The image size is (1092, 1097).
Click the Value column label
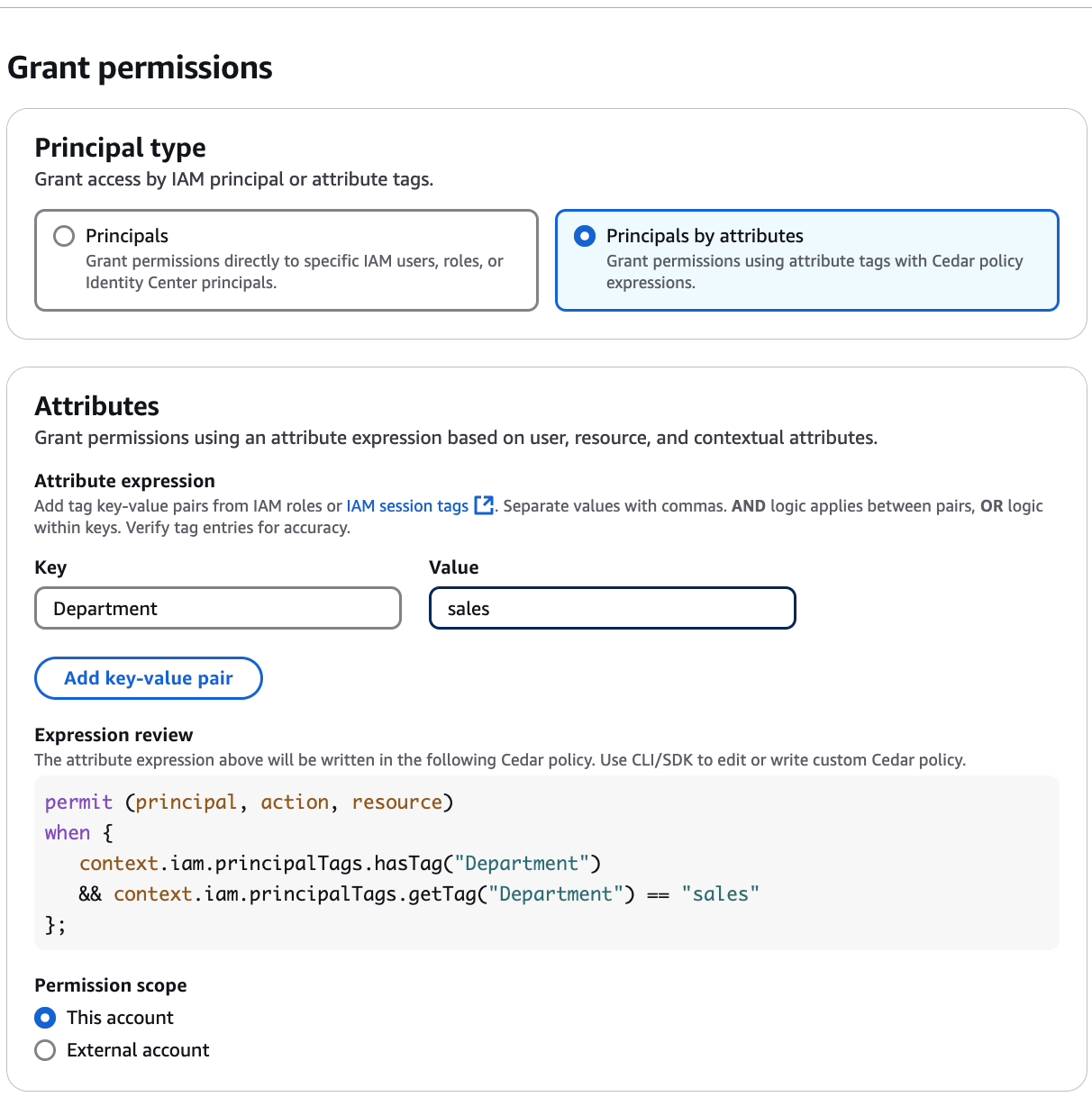point(453,567)
